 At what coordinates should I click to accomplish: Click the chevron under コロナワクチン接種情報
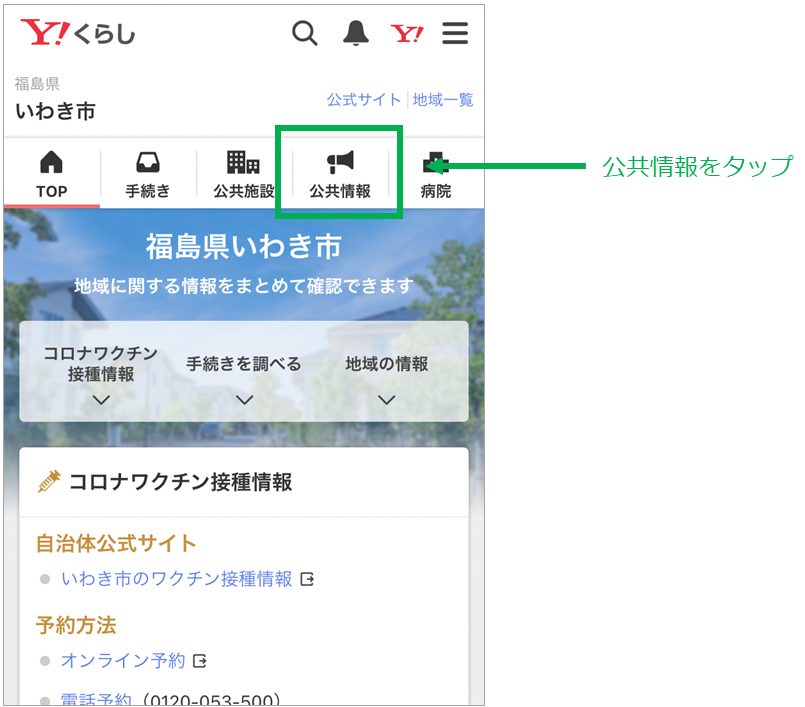pos(101,400)
